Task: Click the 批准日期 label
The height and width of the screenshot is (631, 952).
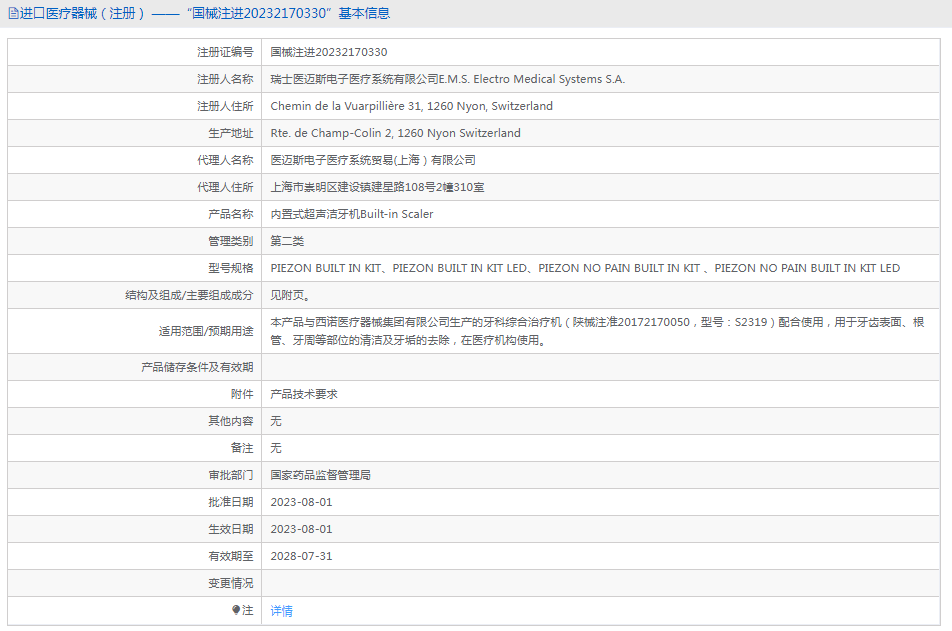Action: coord(231,502)
